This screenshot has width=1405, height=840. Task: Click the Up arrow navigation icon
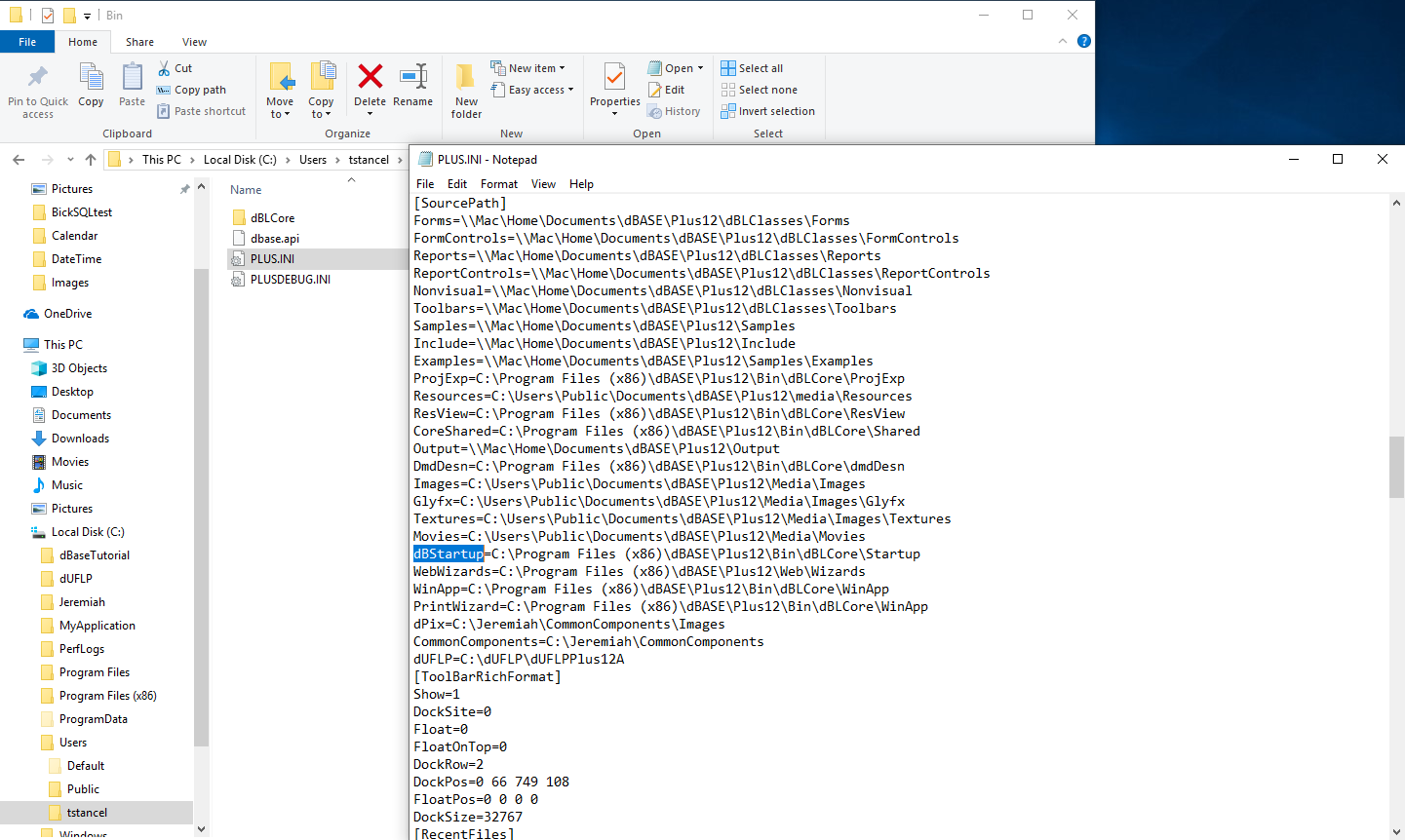[91, 160]
